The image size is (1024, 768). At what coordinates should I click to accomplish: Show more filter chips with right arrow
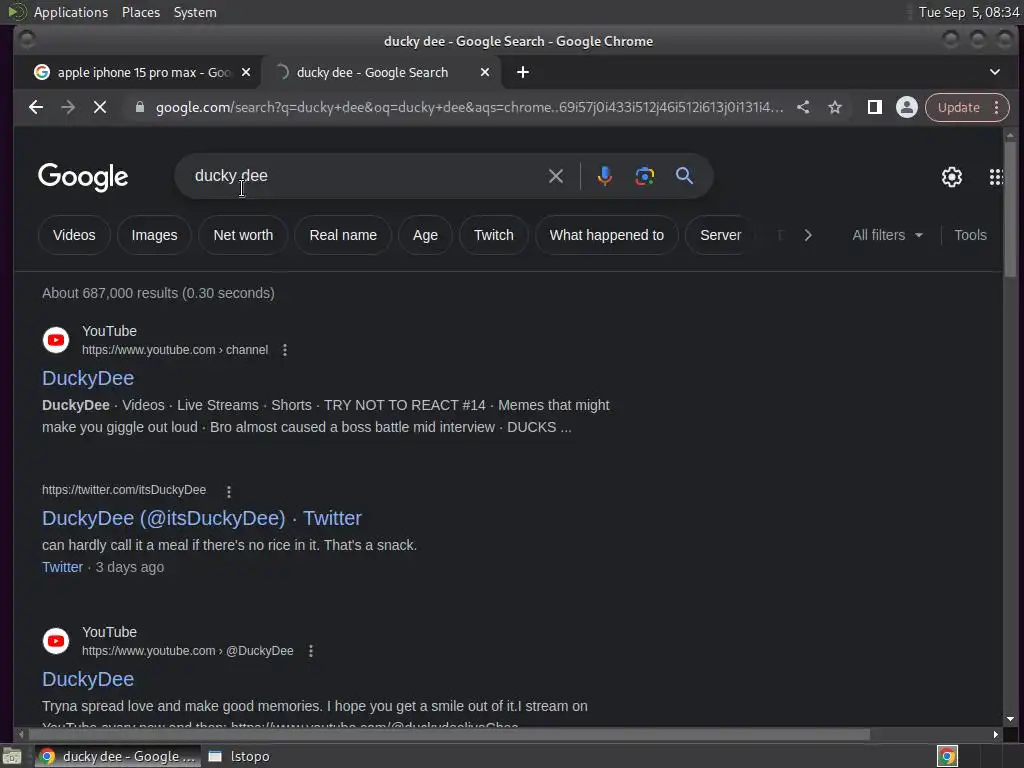point(808,235)
